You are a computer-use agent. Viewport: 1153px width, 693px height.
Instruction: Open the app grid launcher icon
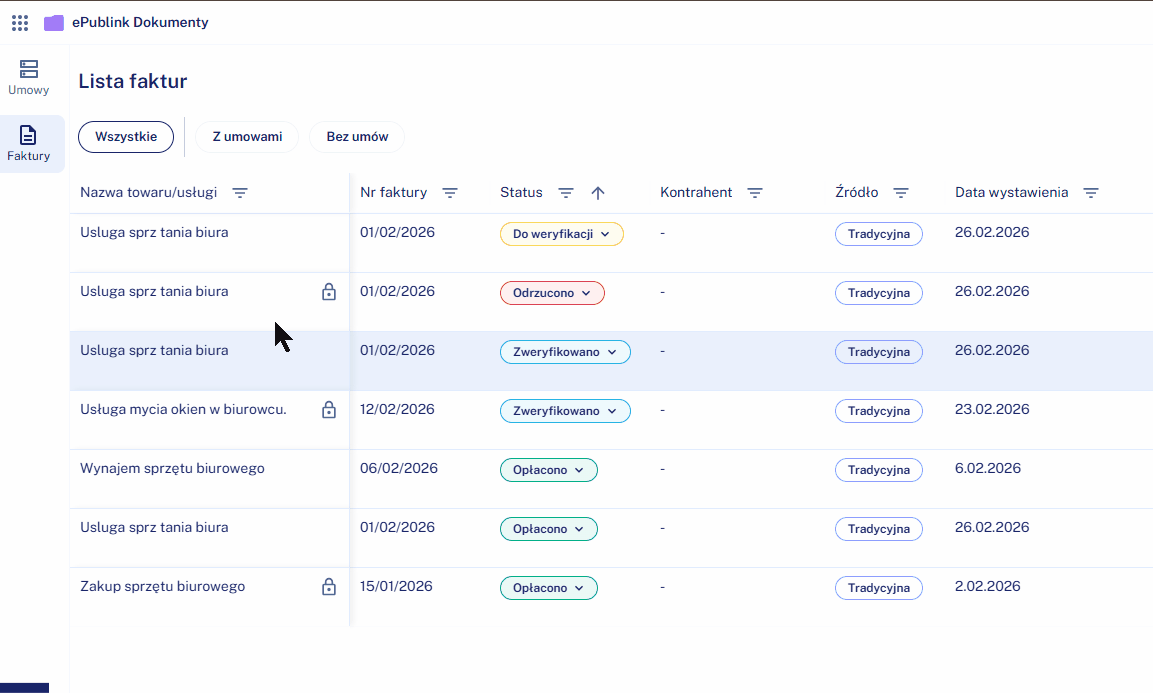[19, 22]
